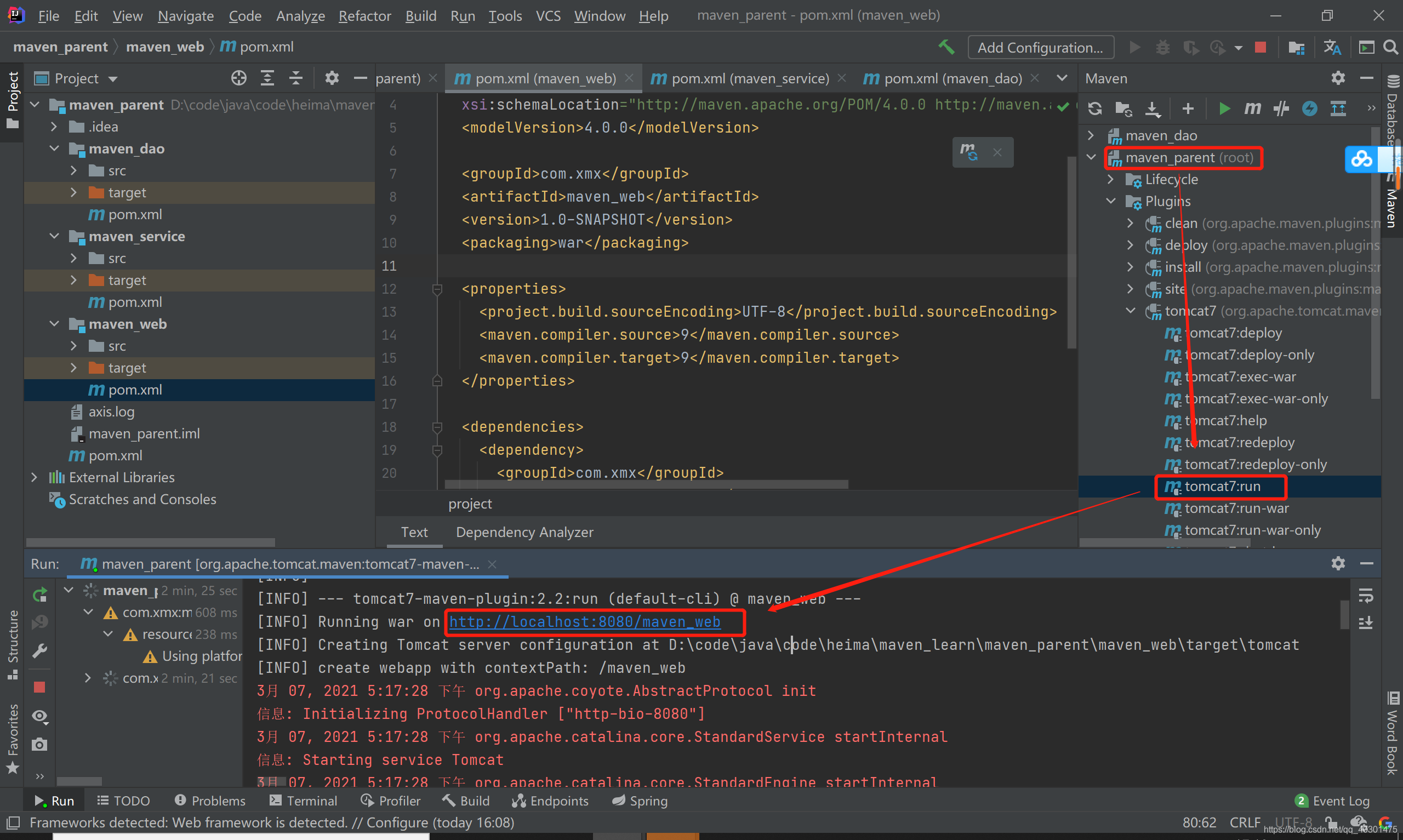This screenshot has width=1403, height=840.
Task: Click Toggle Offline Mode in Maven toolbar
Action: click(x=1281, y=108)
